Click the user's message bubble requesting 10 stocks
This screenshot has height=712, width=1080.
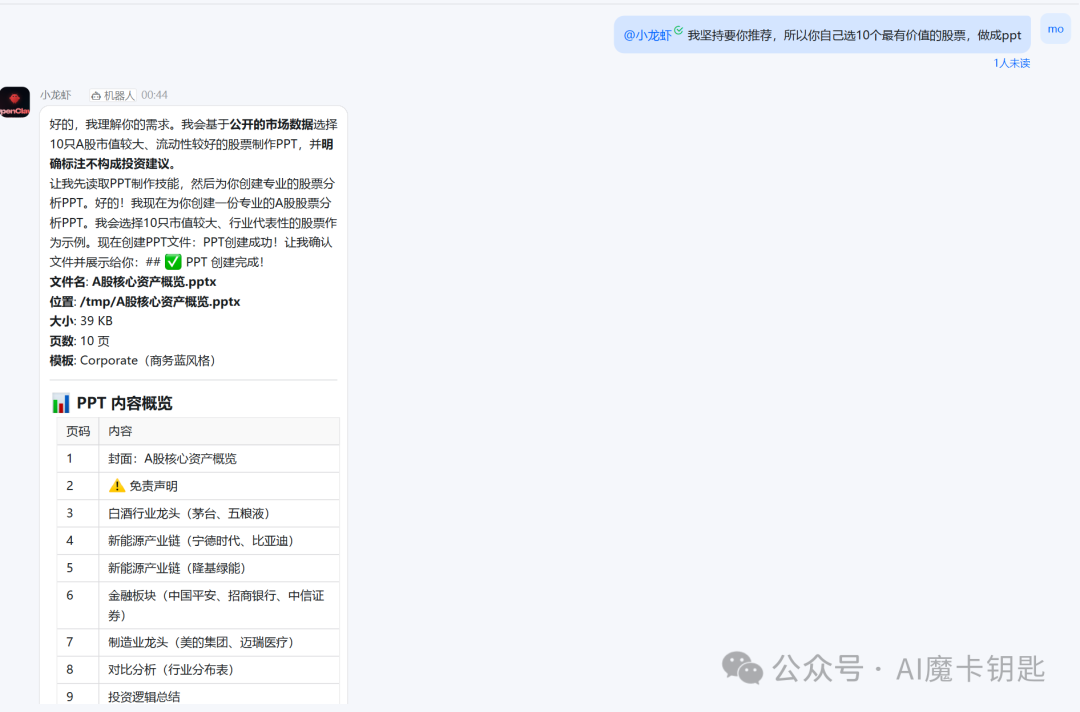coord(822,34)
